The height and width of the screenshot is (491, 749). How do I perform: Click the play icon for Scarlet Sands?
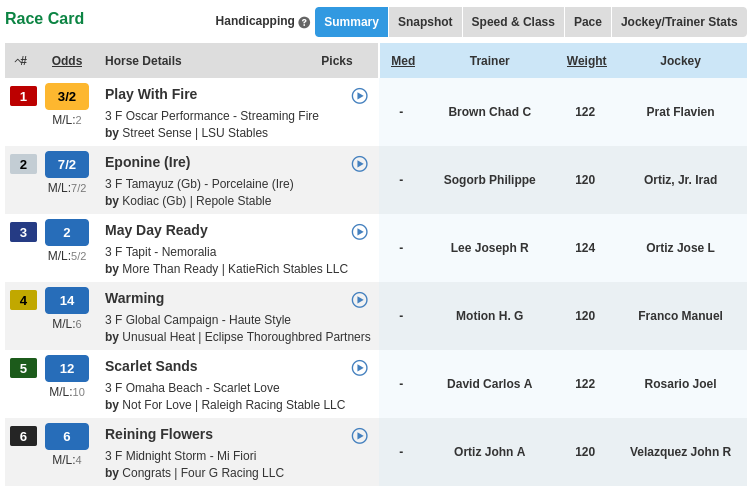point(360,368)
